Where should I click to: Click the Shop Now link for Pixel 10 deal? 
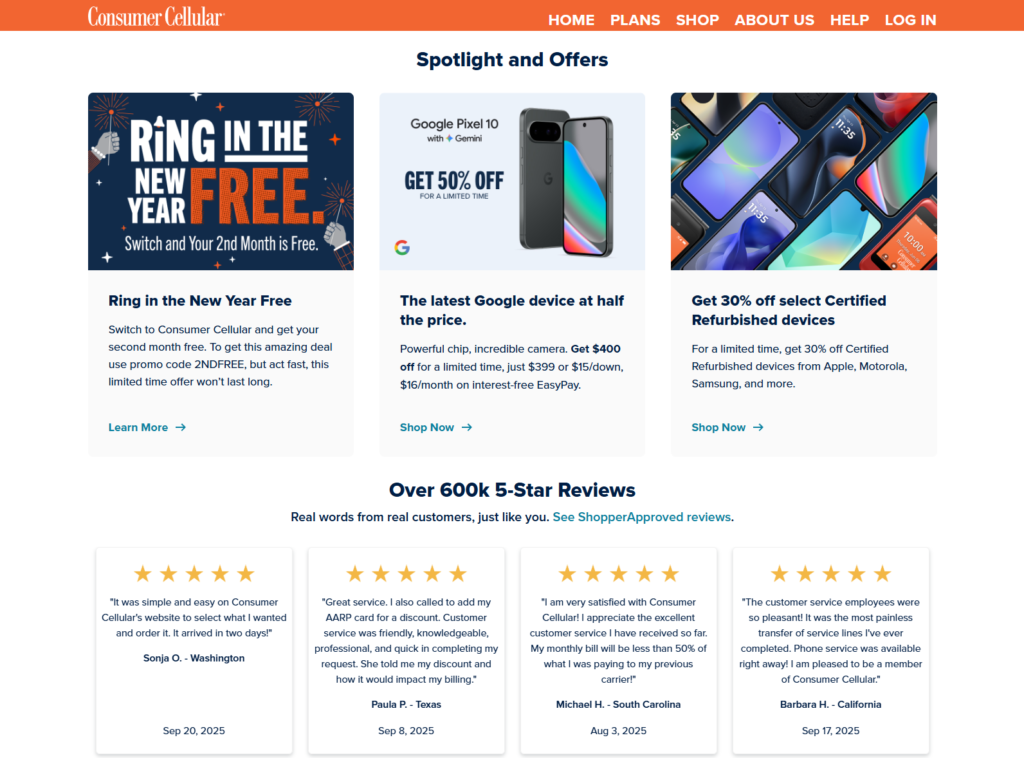point(426,427)
